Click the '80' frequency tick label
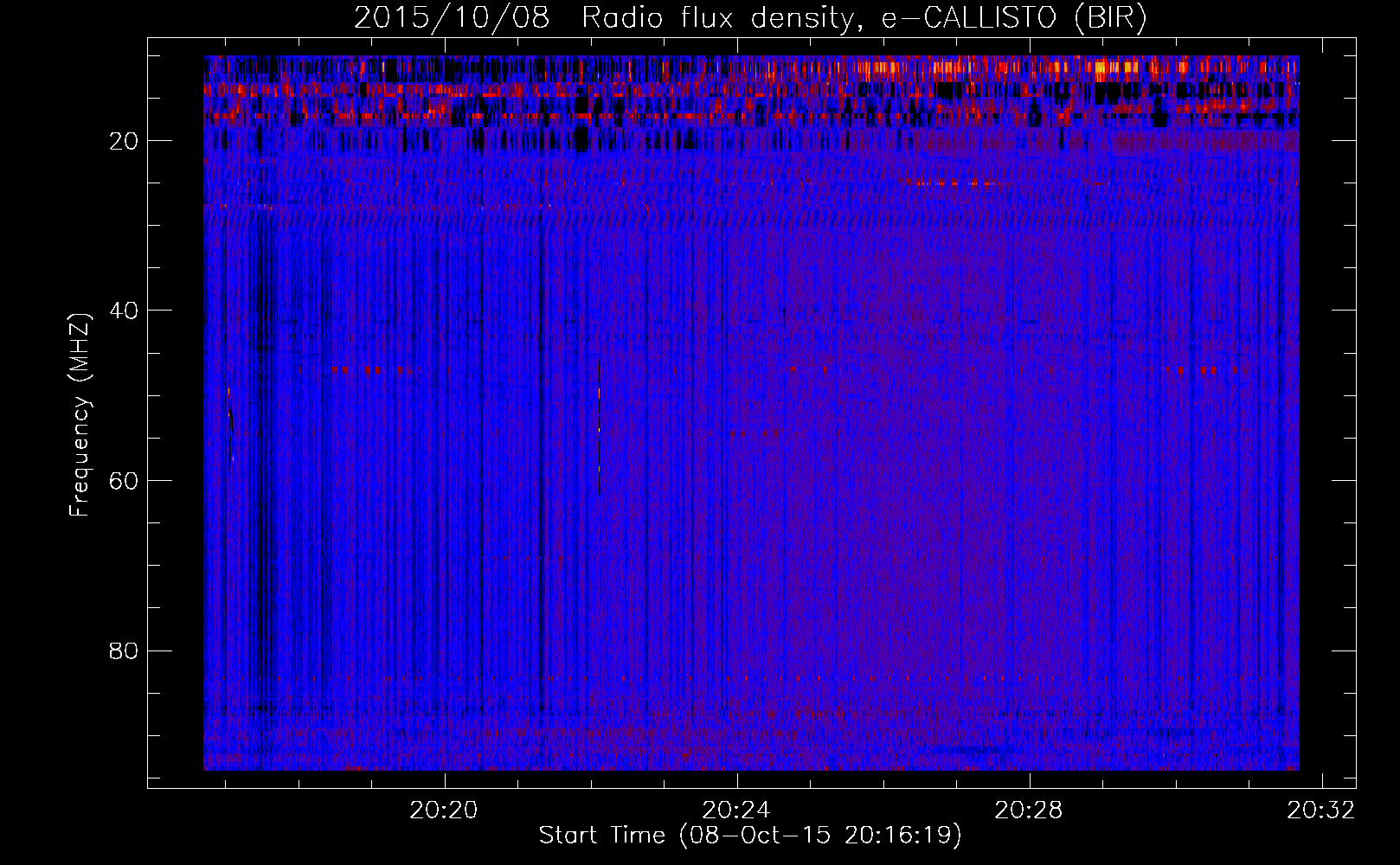1400x865 pixels. 125,650
